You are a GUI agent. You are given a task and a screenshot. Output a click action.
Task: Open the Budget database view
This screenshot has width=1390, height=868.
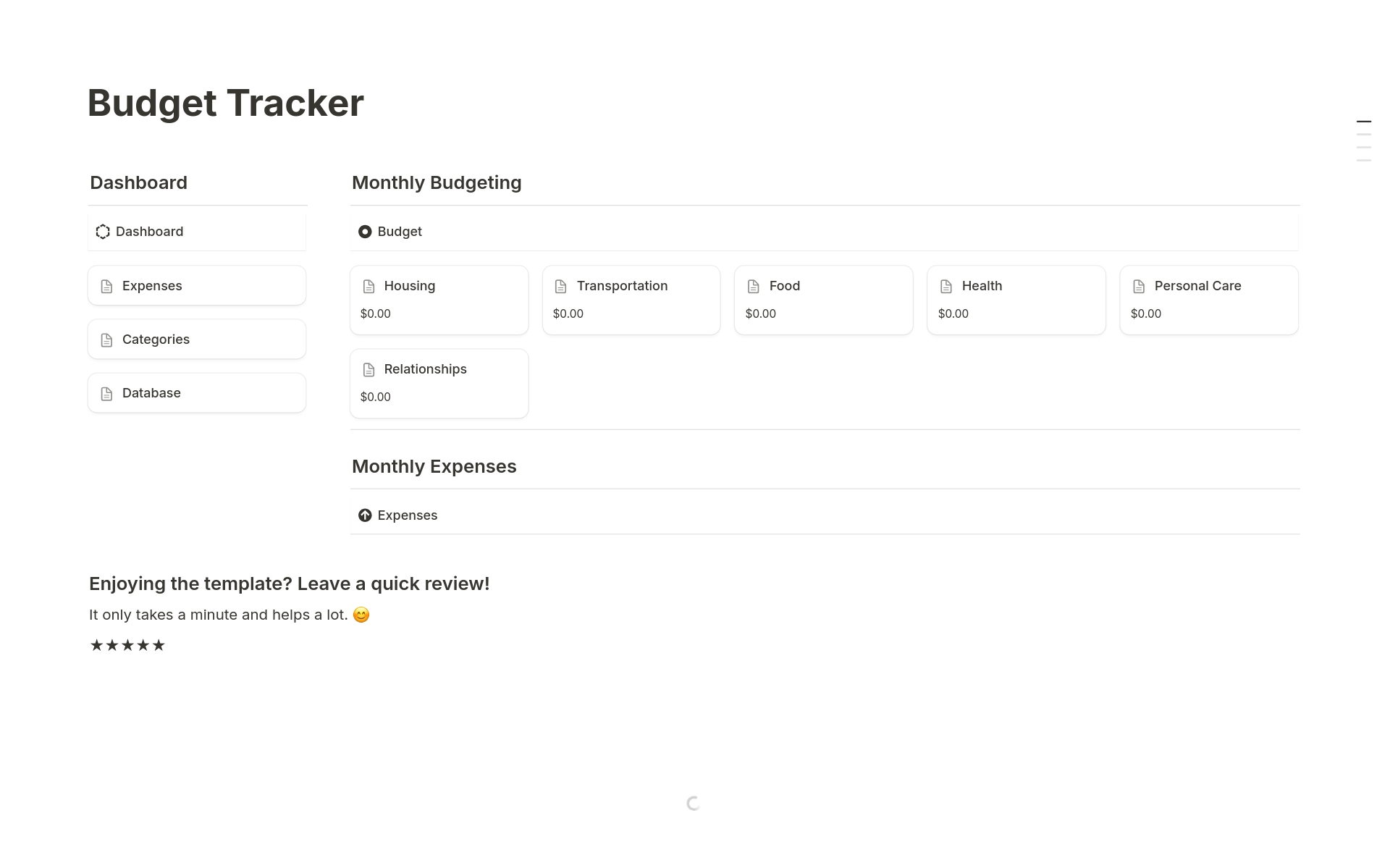[x=400, y=231]
